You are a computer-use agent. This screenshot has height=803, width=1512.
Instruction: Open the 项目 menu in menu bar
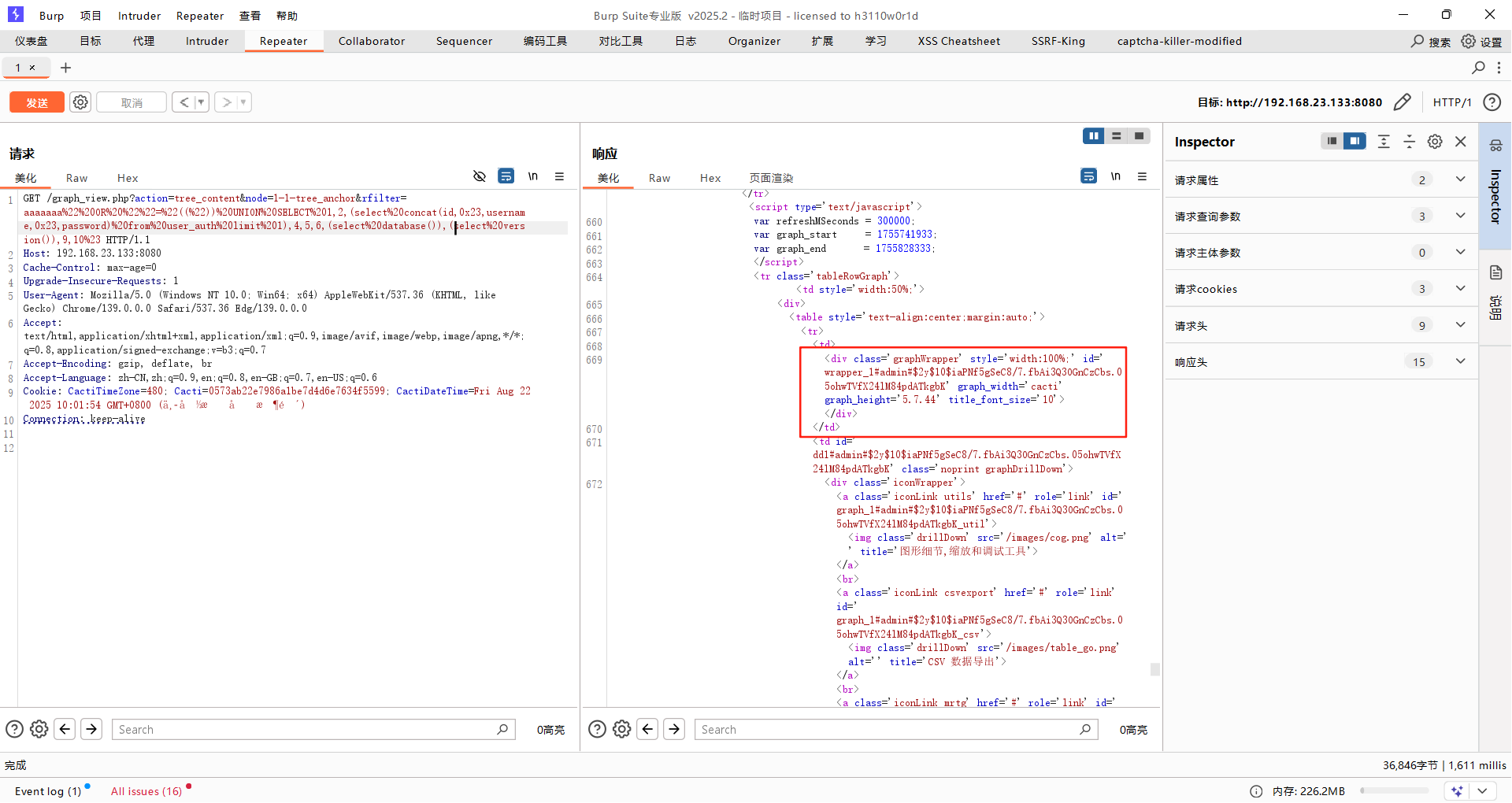pyautogui.click(x=91, y=16)
